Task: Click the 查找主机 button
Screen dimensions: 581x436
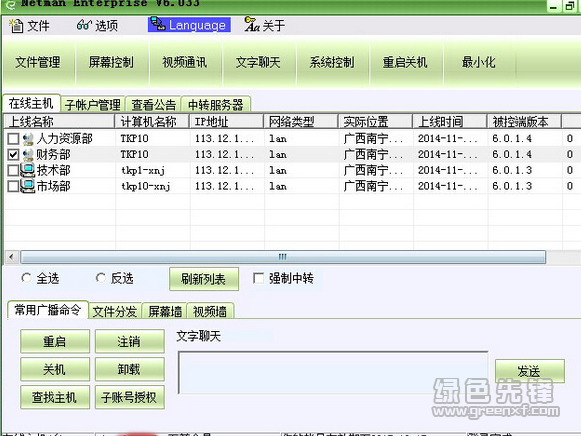Action: pos(55,397)
